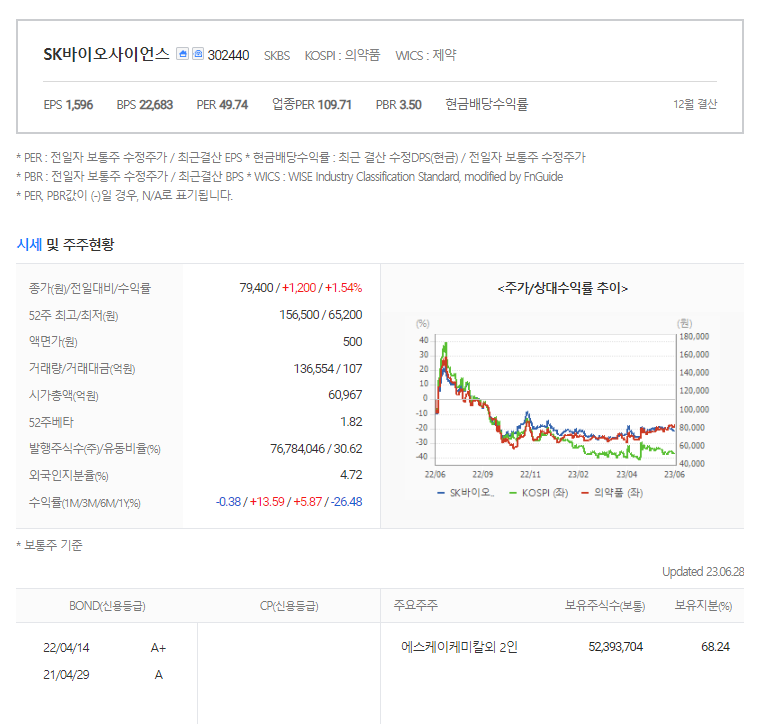Click the * 보통주 기준 footnote
Image resolution: width=759 pixels, height=724 pixels.
(x=49, y=545)
